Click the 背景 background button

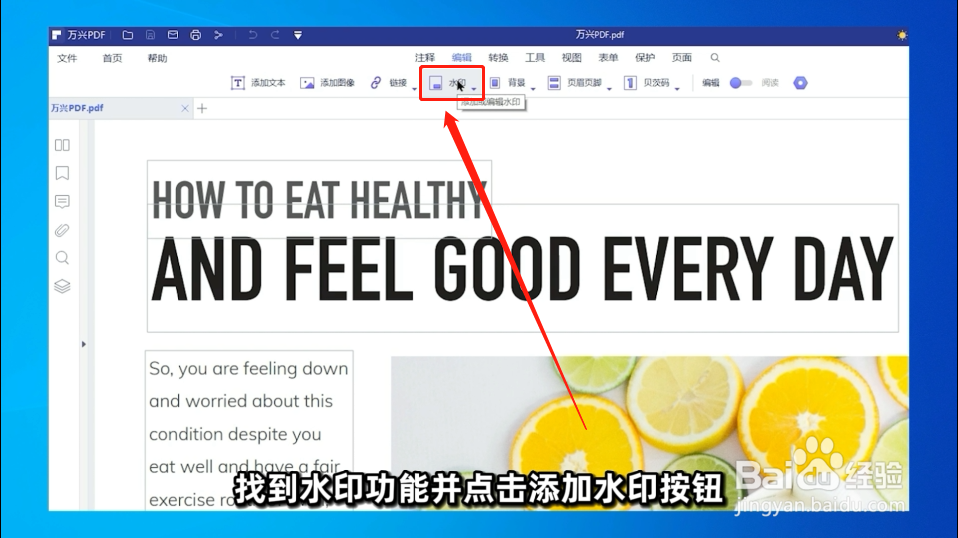(x=507, y=83)
